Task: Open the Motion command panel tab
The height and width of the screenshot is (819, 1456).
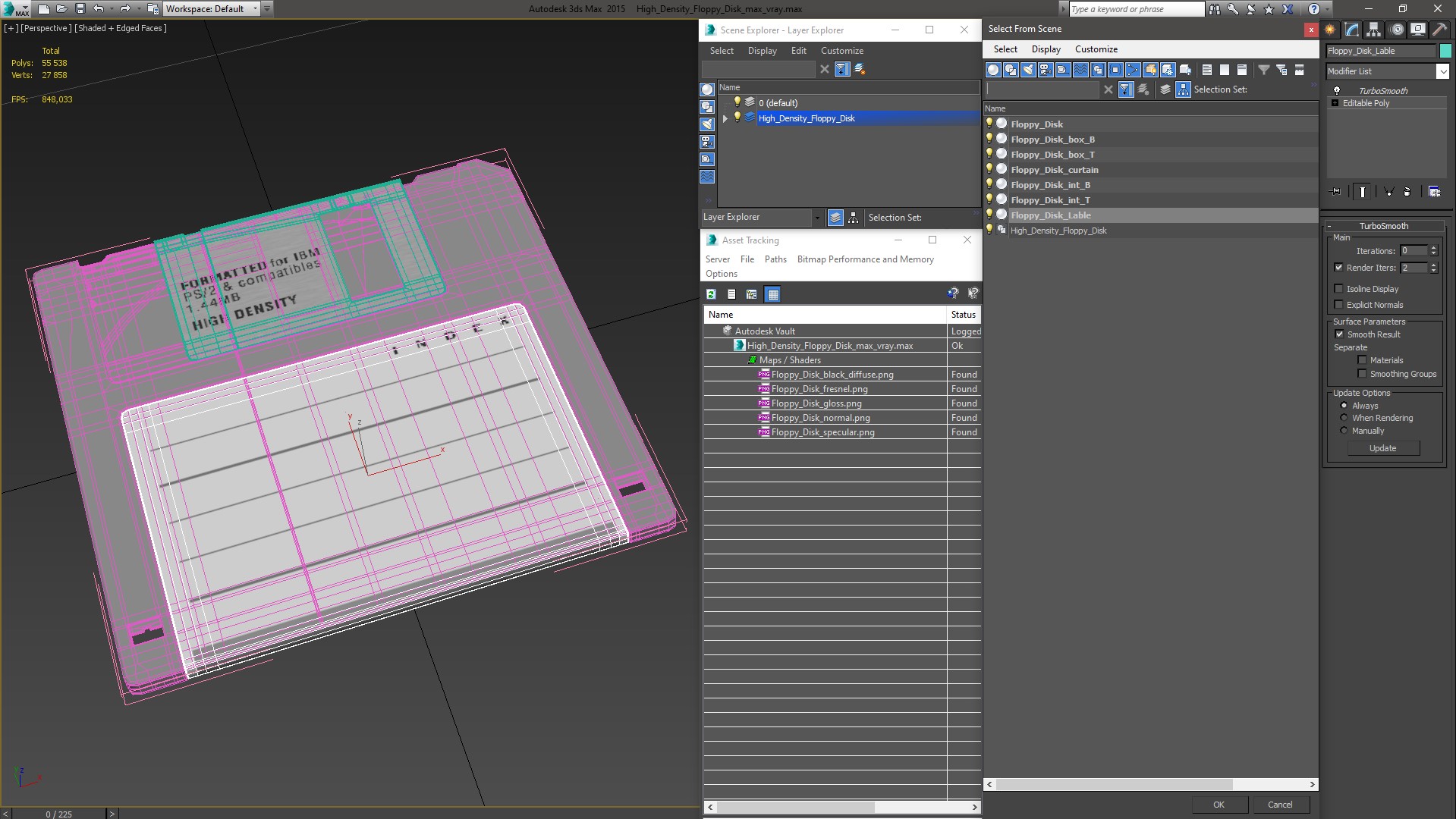Action: [x=1396, y=30]
